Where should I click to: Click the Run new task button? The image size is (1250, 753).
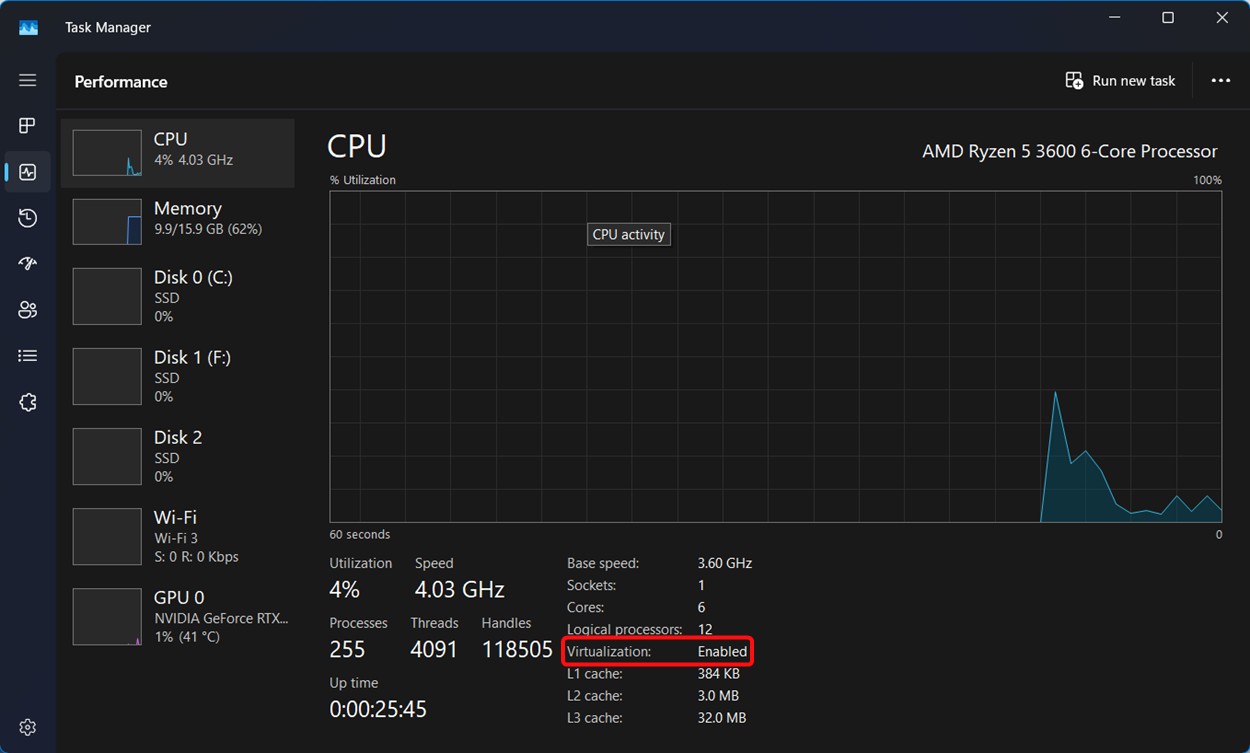click(x=1120, y=81)
